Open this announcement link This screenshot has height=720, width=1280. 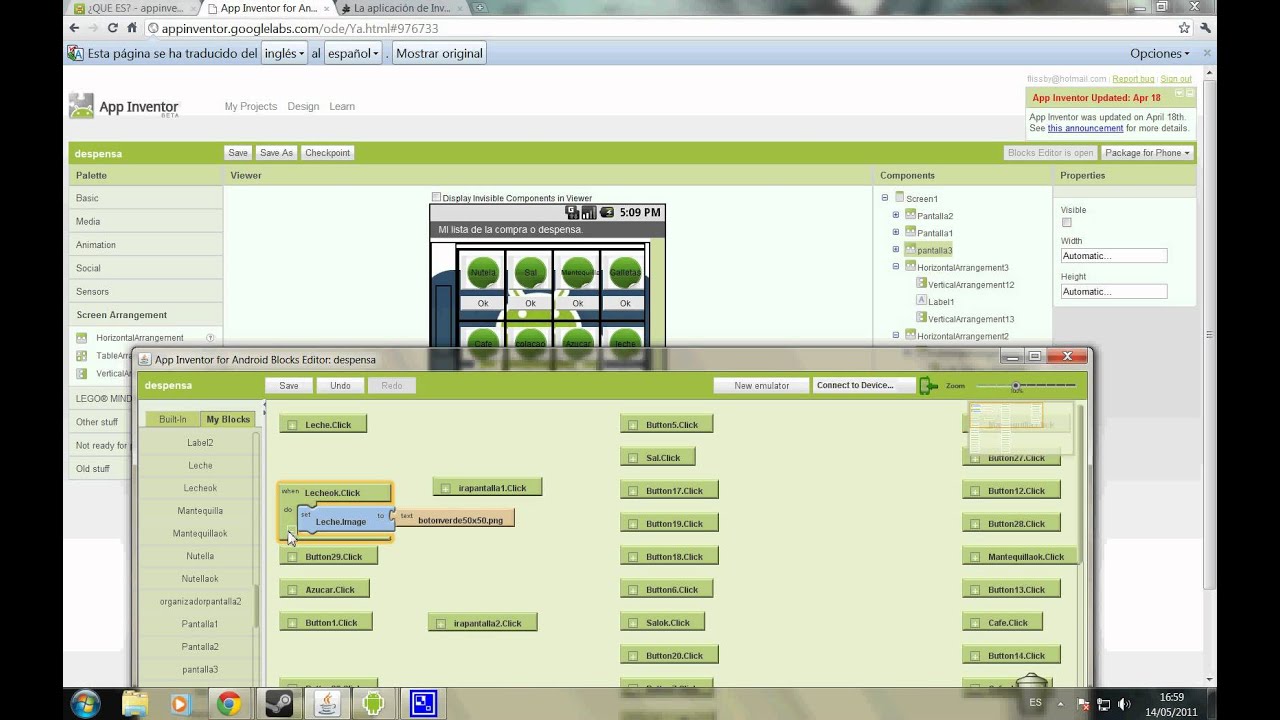point(1085,128)
